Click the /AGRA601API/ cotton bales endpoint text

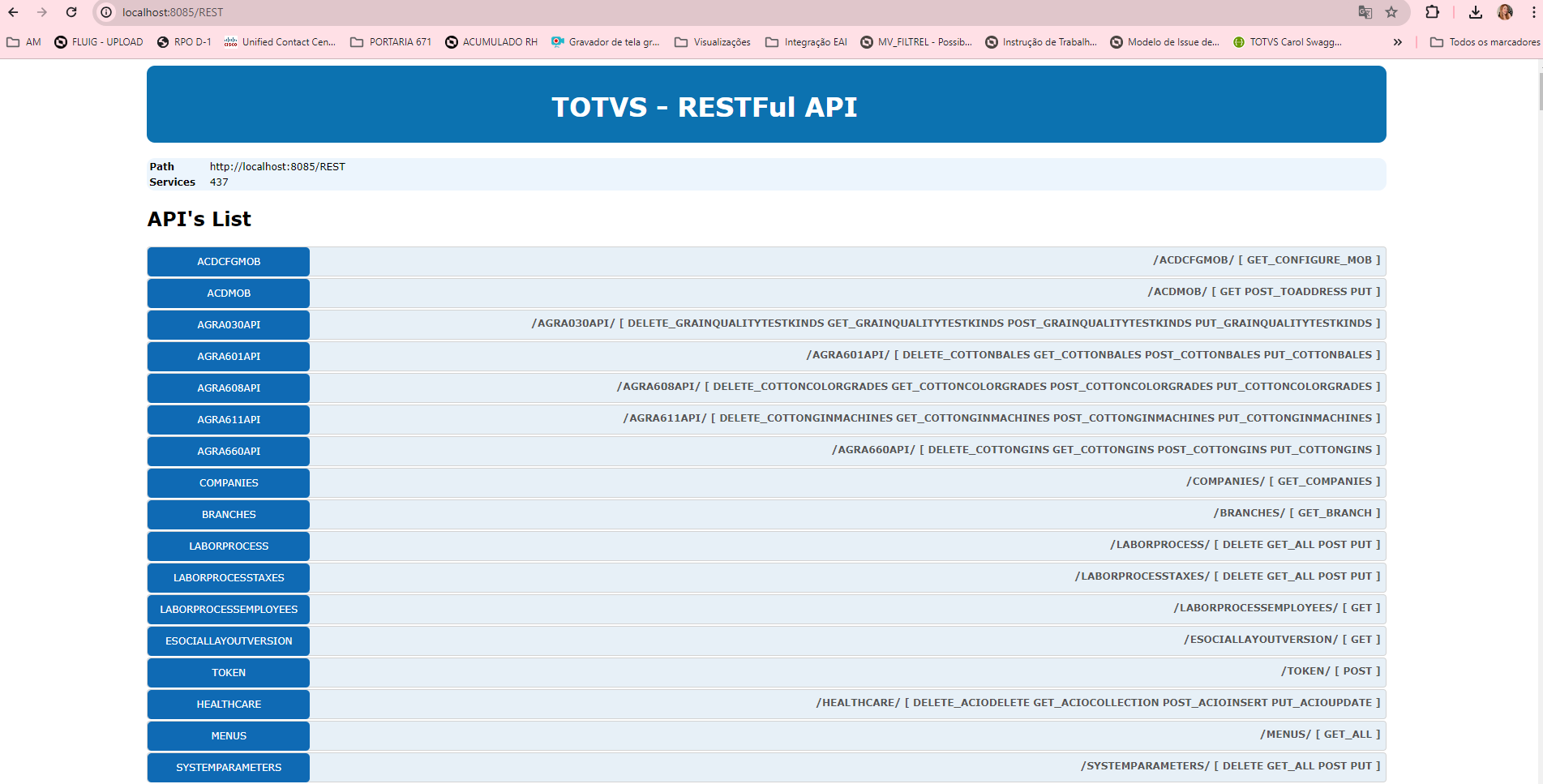point(1093,355)
